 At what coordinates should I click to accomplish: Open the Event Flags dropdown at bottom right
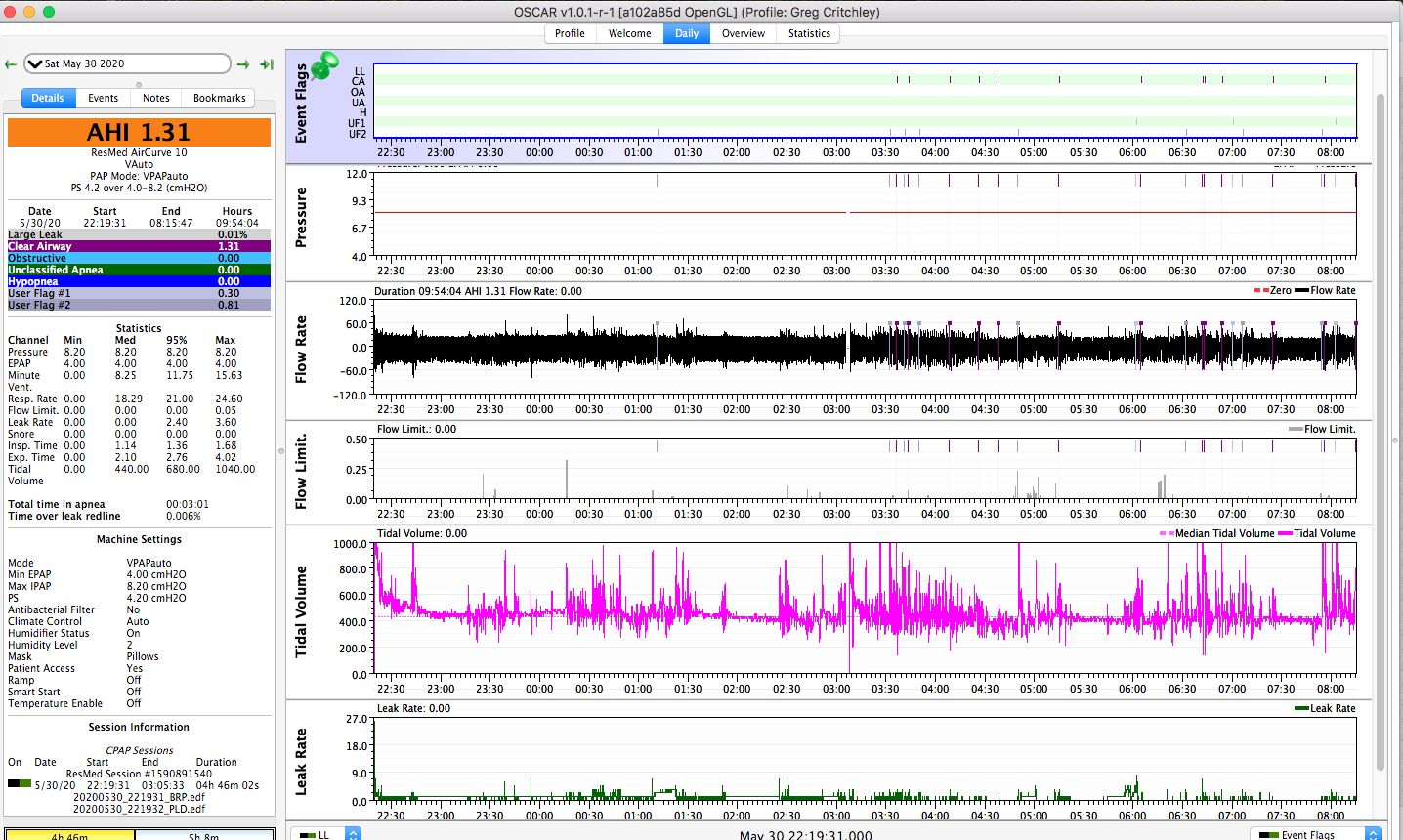click(x=1315, y=834)
